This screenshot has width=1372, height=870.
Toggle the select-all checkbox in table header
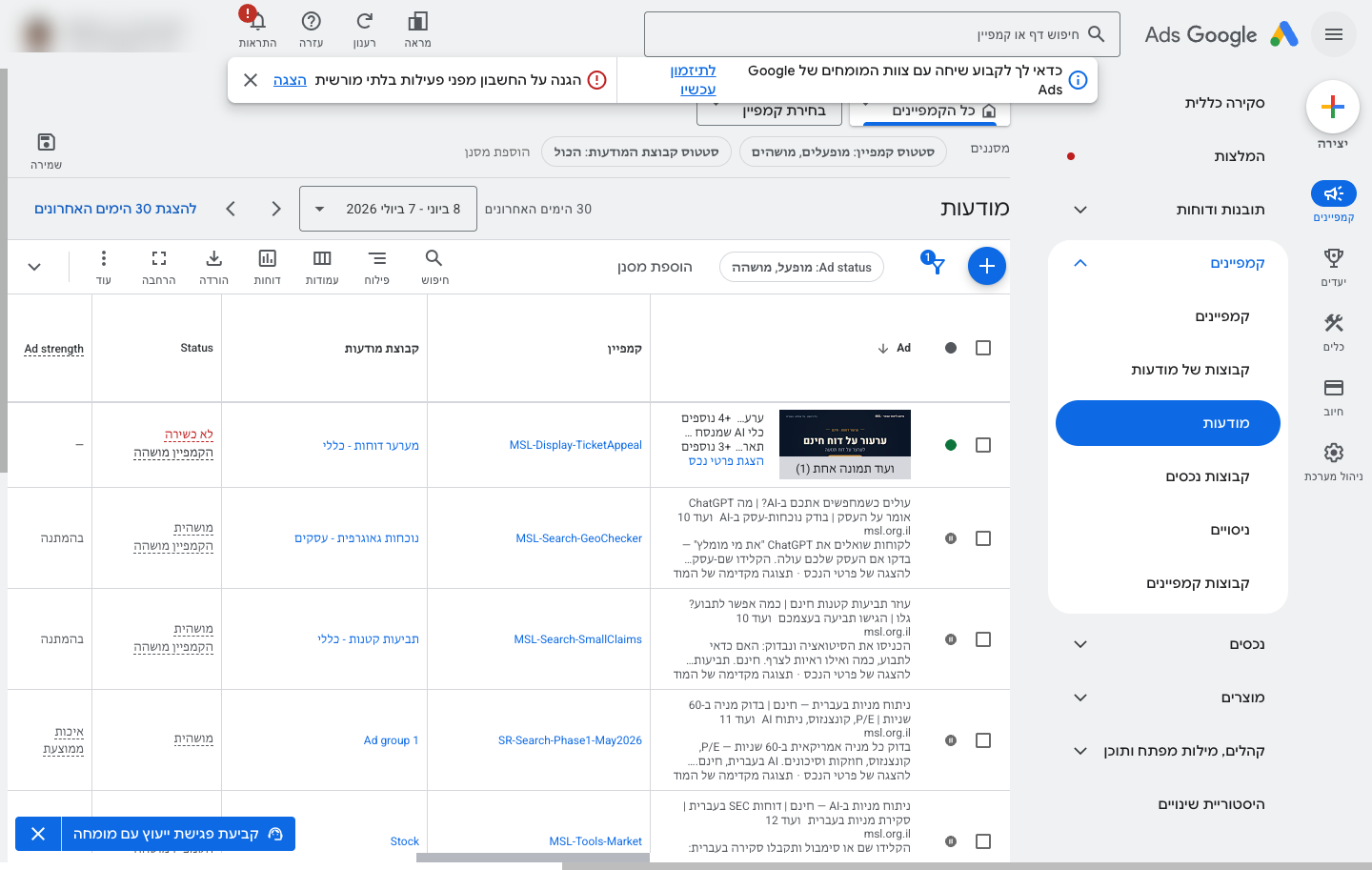click(x=983, y=348)
